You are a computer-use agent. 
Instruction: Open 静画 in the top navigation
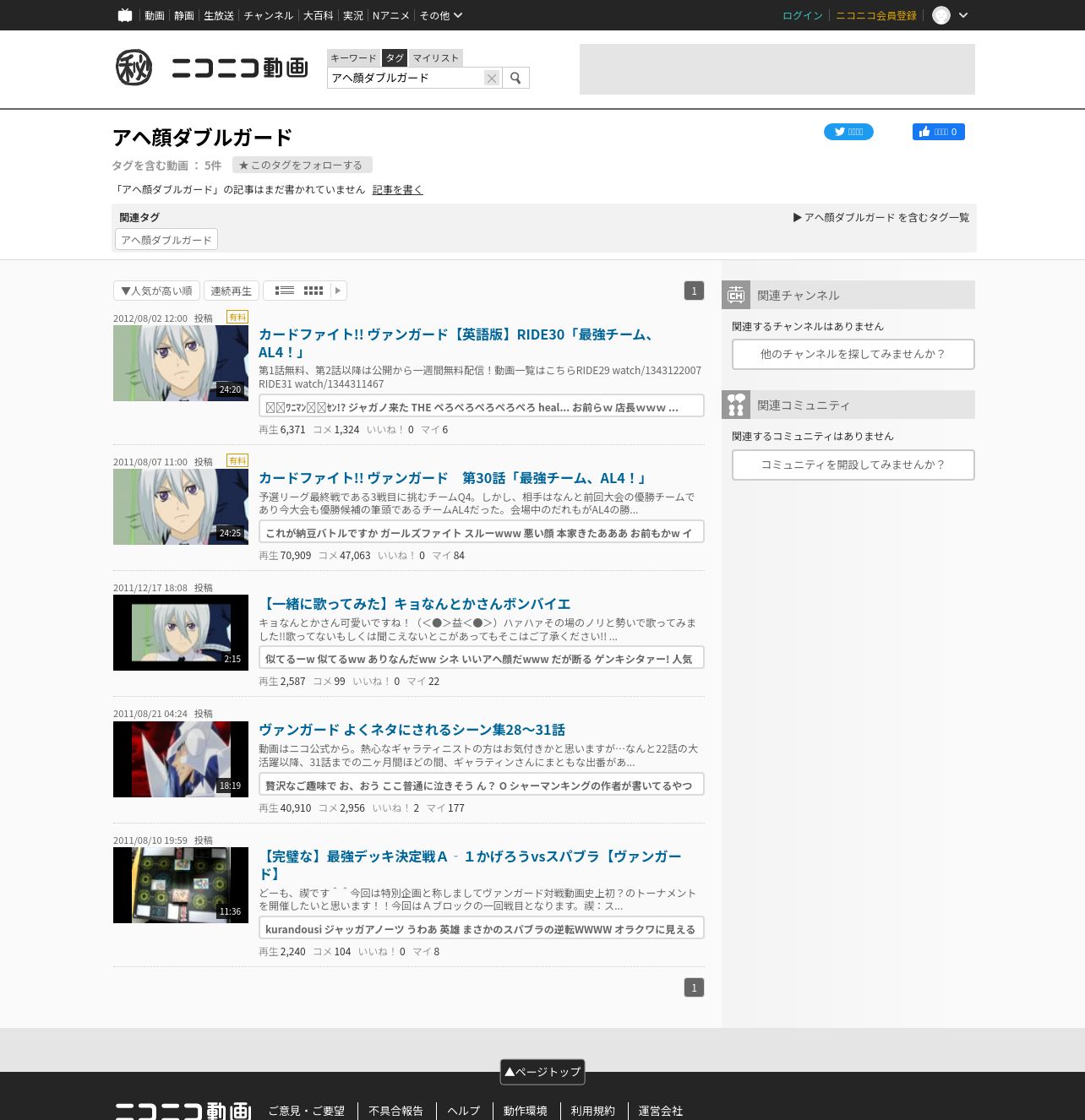tap(184, 15)
